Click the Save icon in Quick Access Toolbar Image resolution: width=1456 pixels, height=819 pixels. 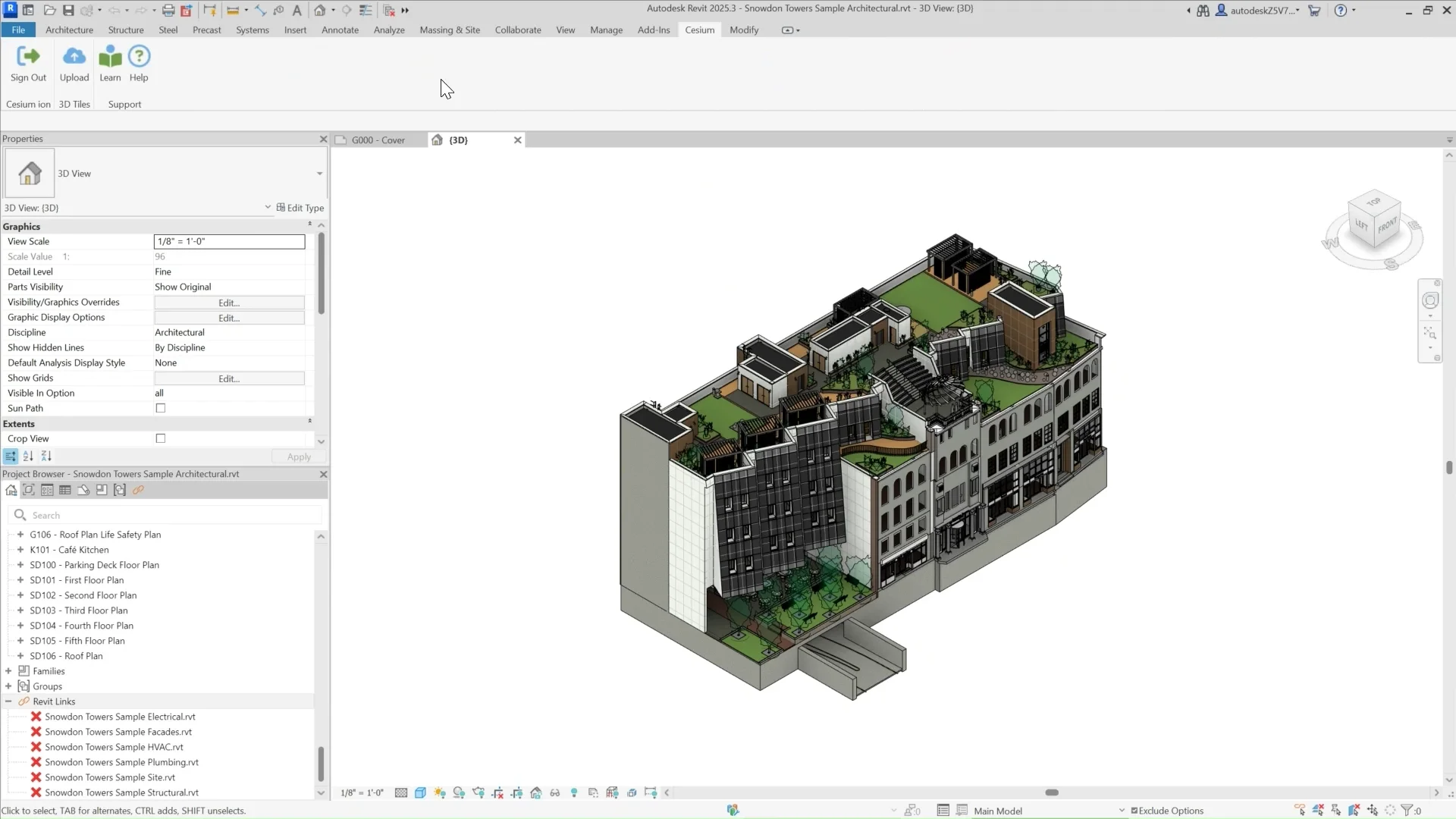point(68,11)
